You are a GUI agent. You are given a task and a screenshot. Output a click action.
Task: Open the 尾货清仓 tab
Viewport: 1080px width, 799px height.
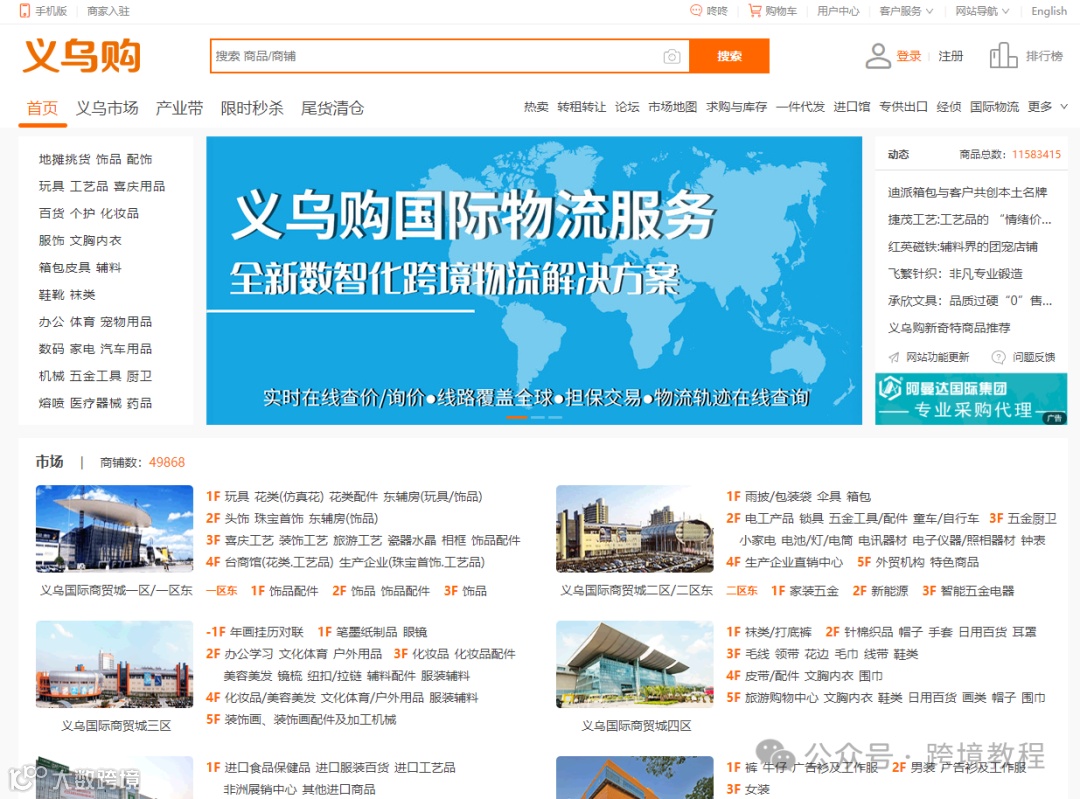(x=332, y=108)
